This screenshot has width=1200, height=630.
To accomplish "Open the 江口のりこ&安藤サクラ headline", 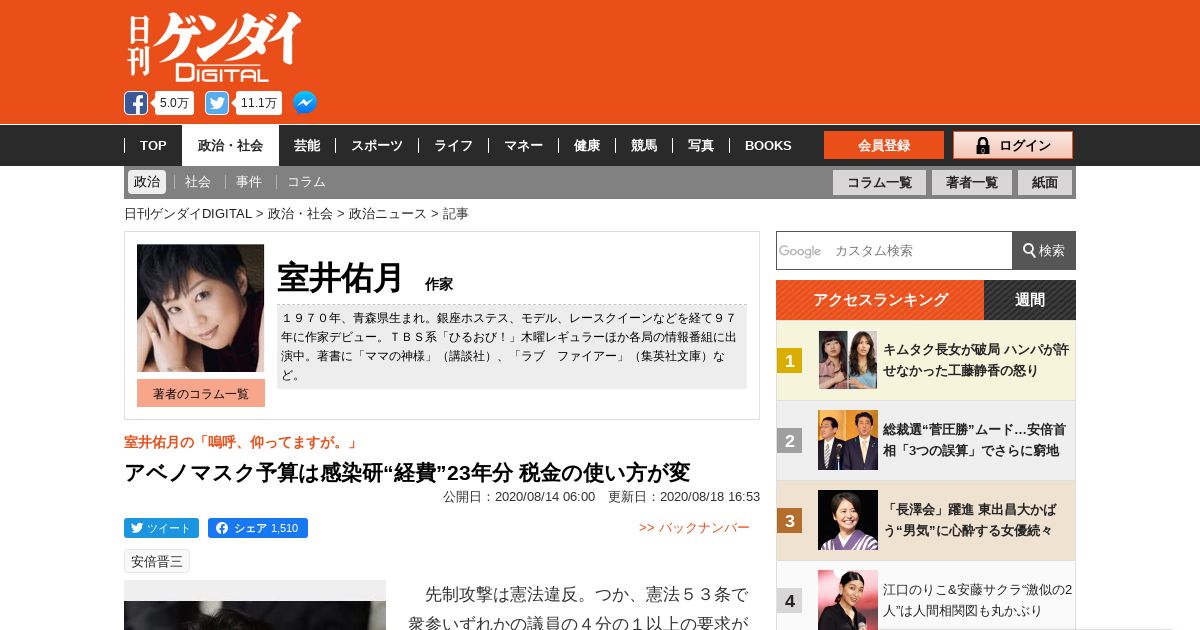I will pos(977,600).
